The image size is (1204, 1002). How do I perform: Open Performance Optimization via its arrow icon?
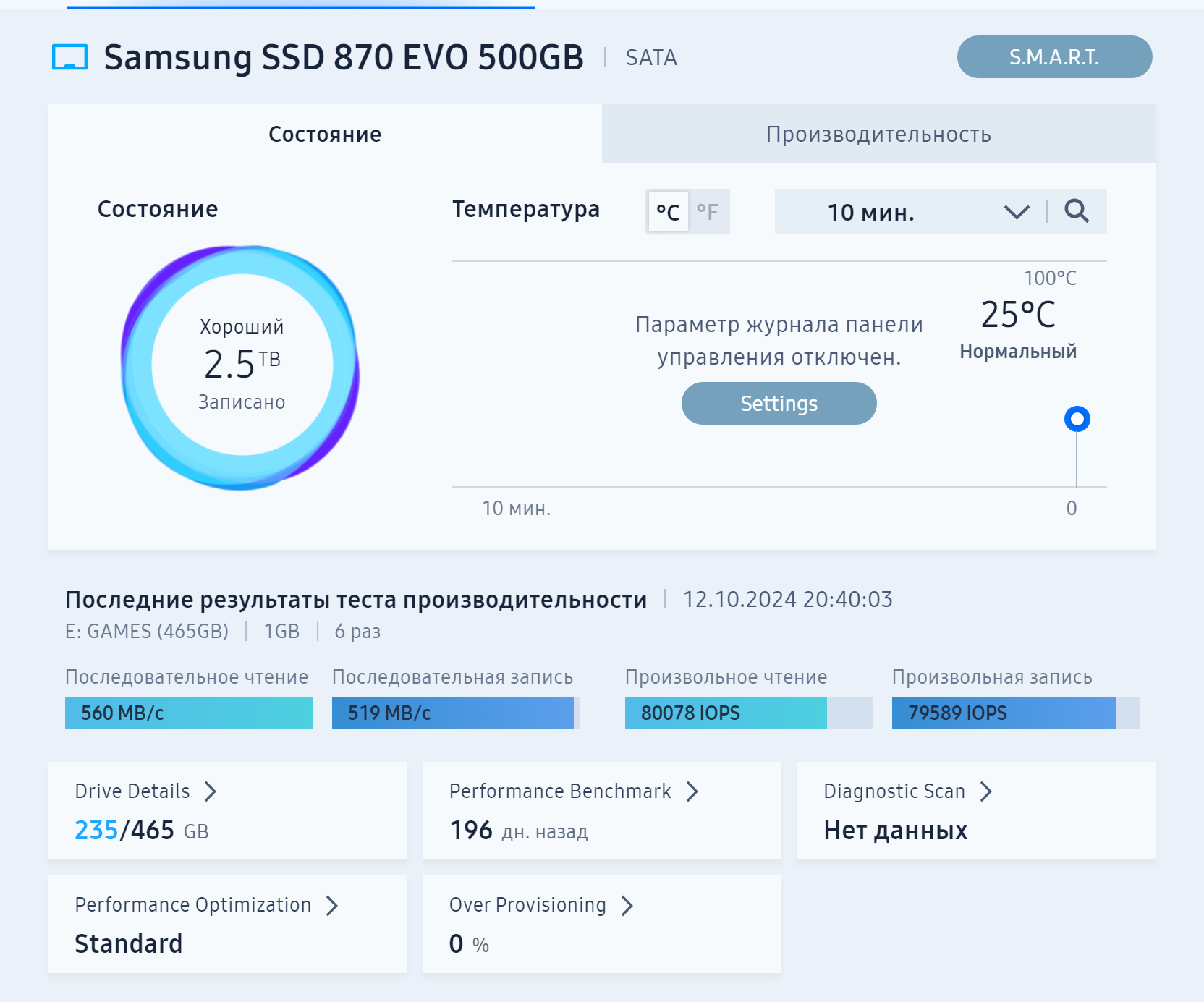332,905
